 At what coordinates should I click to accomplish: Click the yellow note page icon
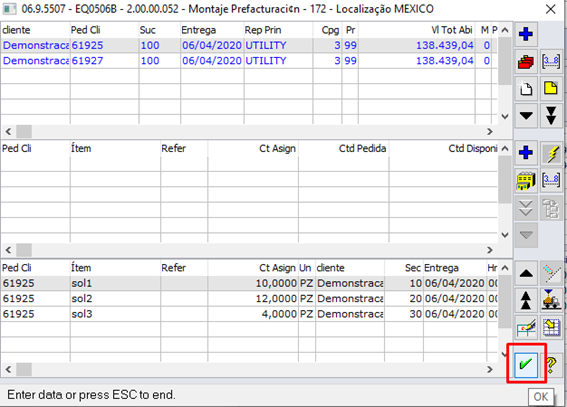(x=551, y=89)
